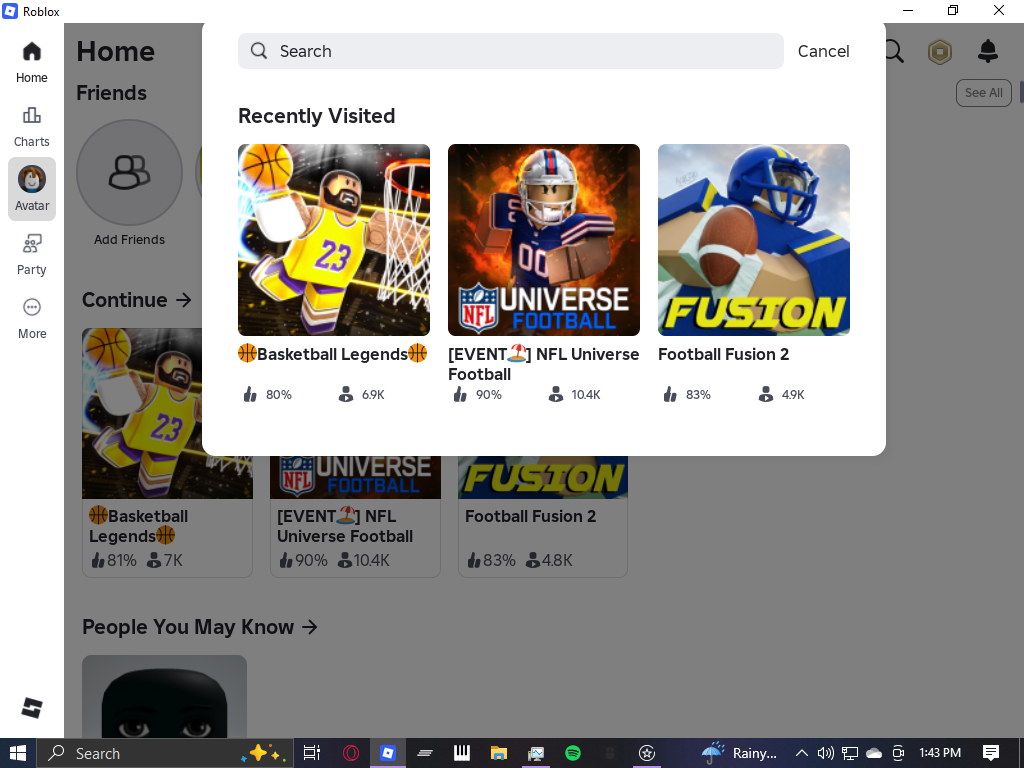Click the Roblox Studio logo at the sidebar bottom
Screen dimensions: 1024x768
[31, 708]
